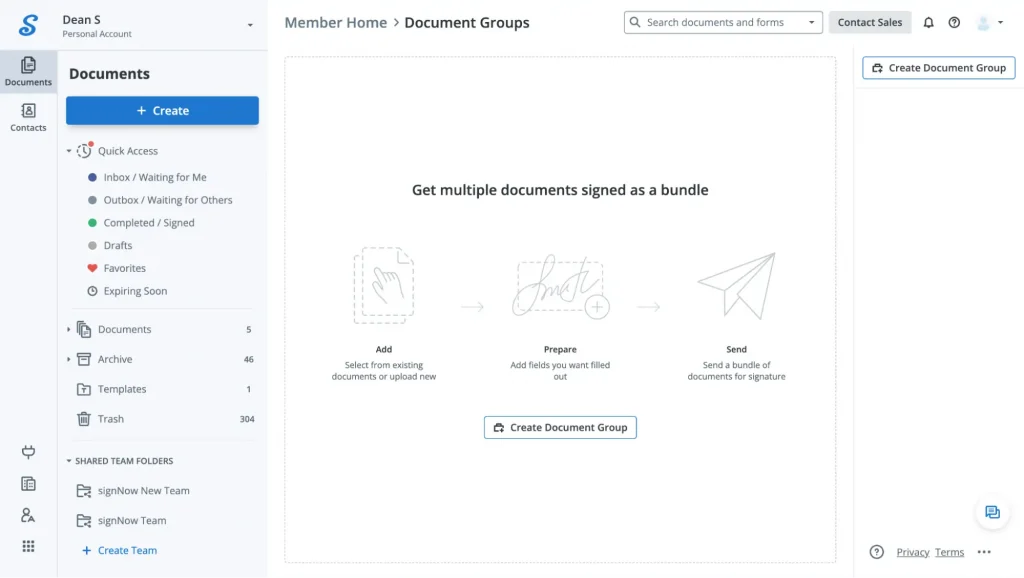Click the notifications bell icon
Viewport: 1024px width, 578px height.
coord(928,23)
